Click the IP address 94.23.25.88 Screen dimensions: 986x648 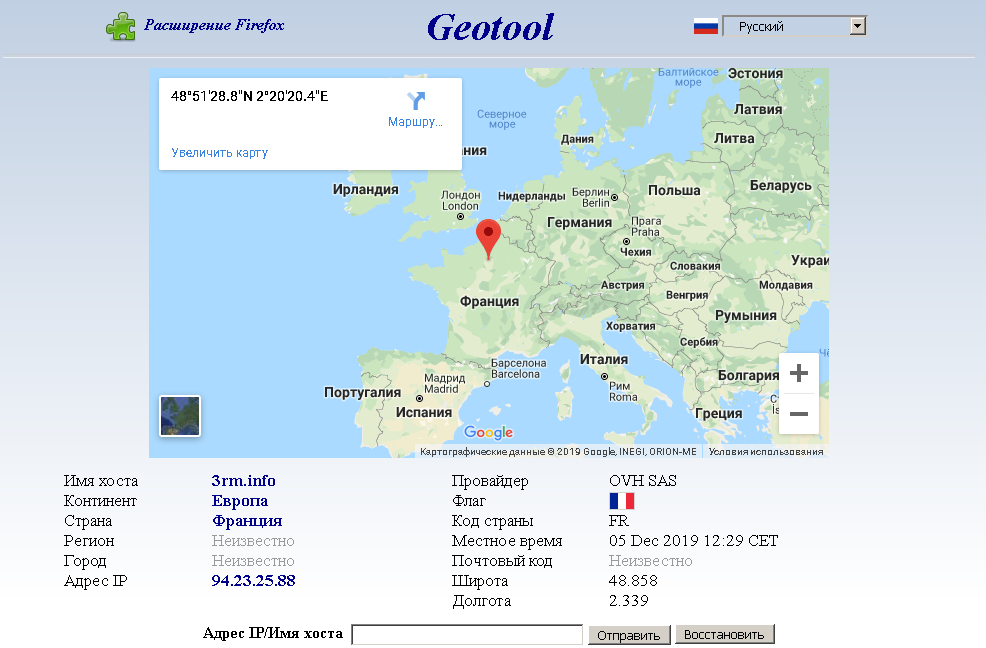tap(253, 581)
